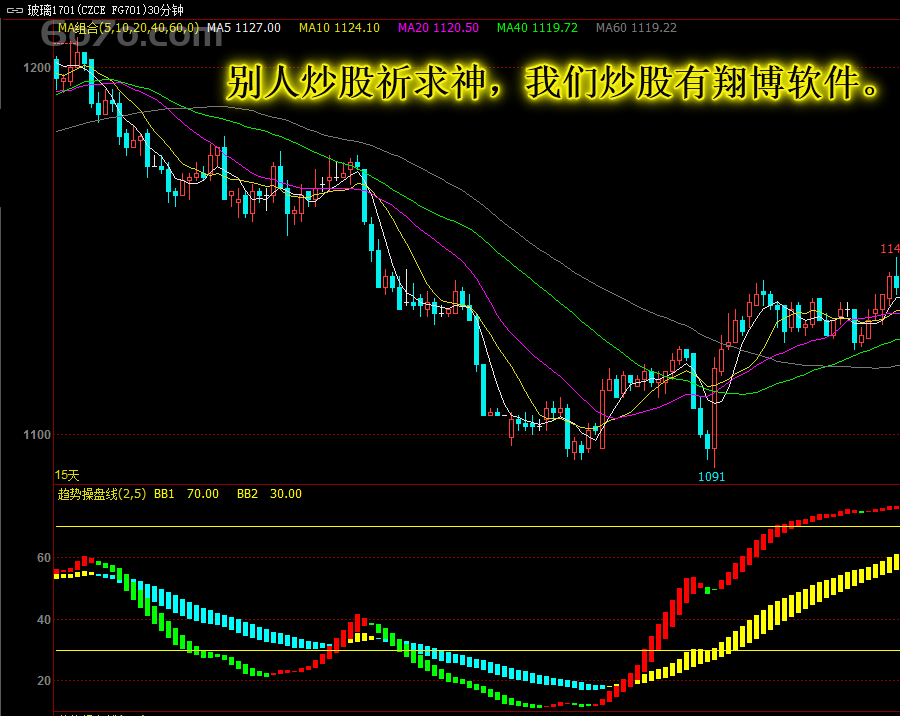900x716 pixels.
Task: Click the magenta MA20 1120.50 label
Action: 439,28
